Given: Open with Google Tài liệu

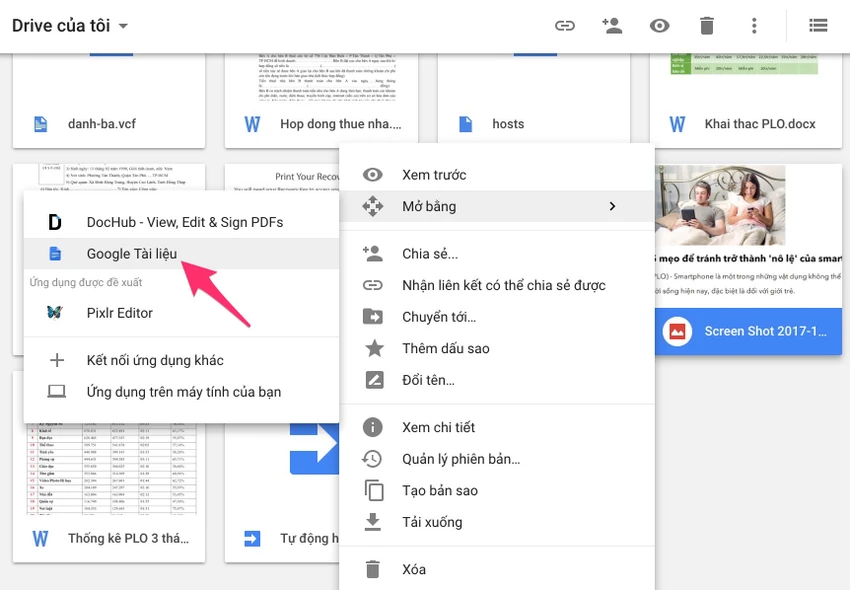Looking at the screenshot, I should (181, 254).
